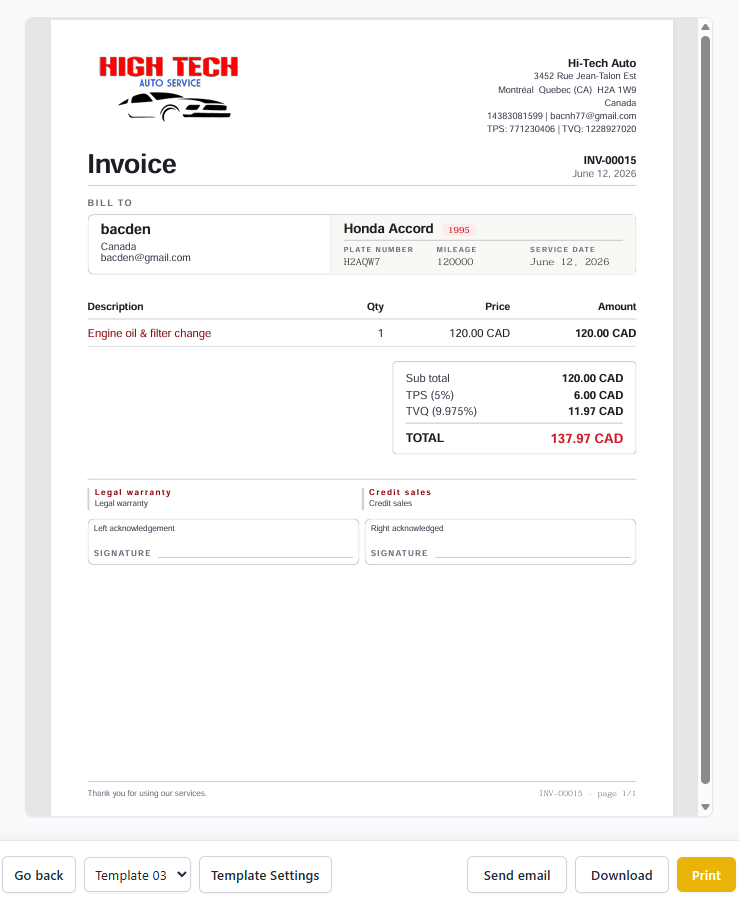Click the 1995 year badge

459,230
